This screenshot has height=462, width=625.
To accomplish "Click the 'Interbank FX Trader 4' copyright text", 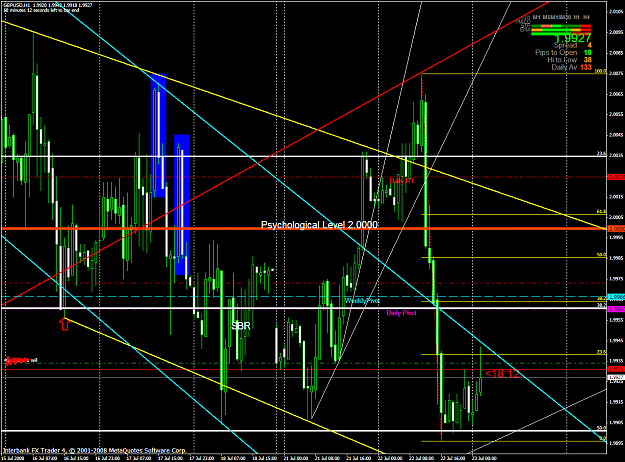I will [94, 450].
